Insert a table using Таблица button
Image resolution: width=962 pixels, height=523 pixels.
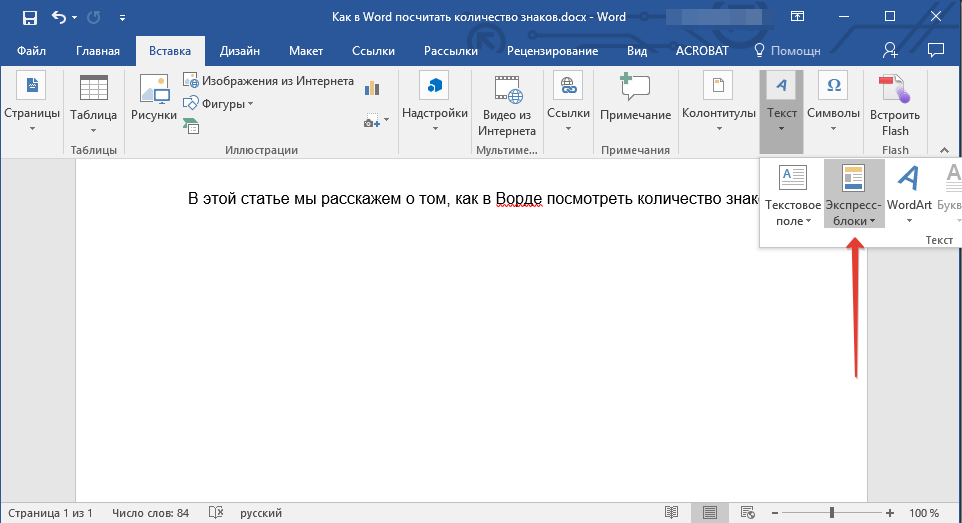93,100
